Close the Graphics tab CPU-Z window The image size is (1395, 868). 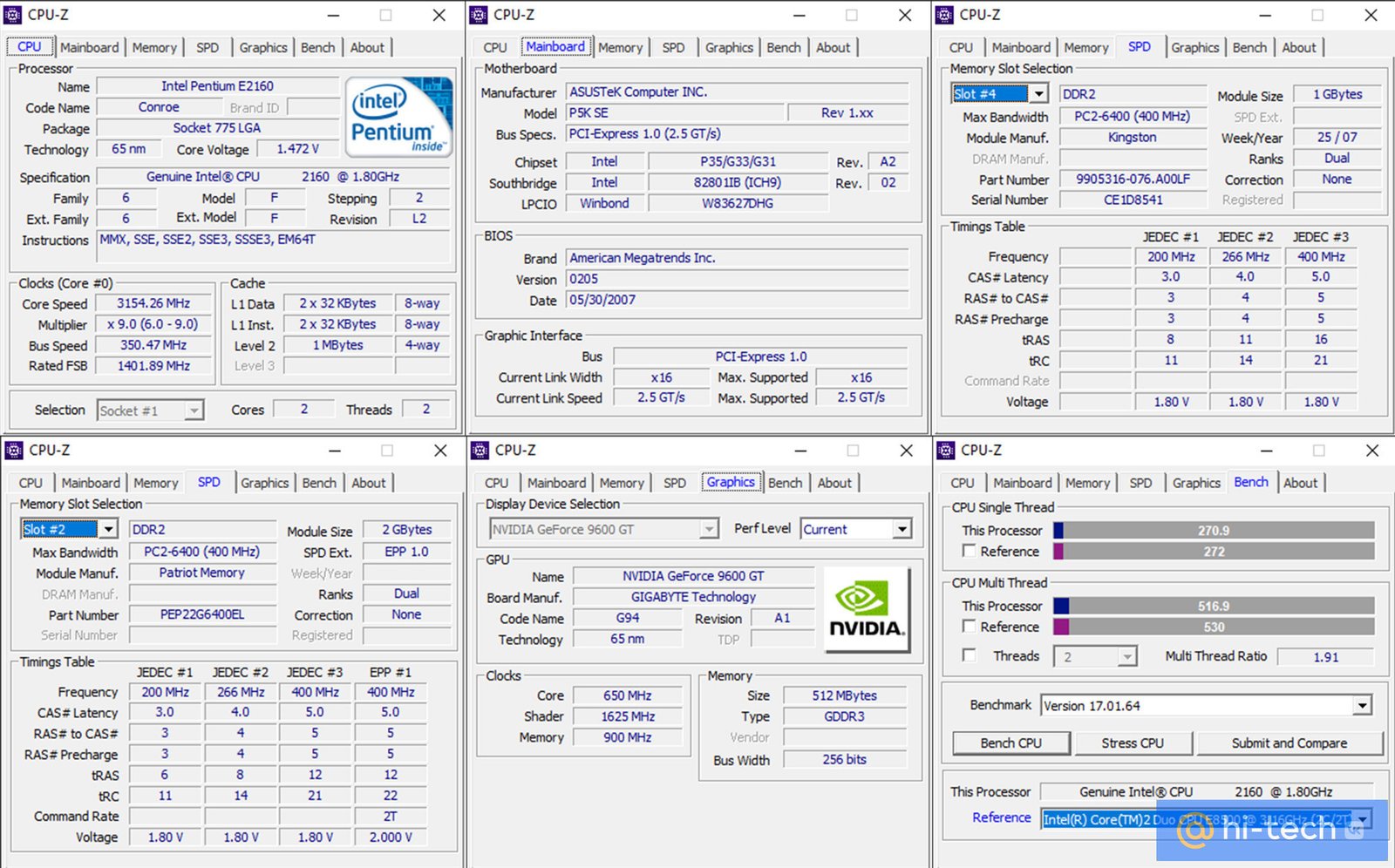click(x=907, y=451)
